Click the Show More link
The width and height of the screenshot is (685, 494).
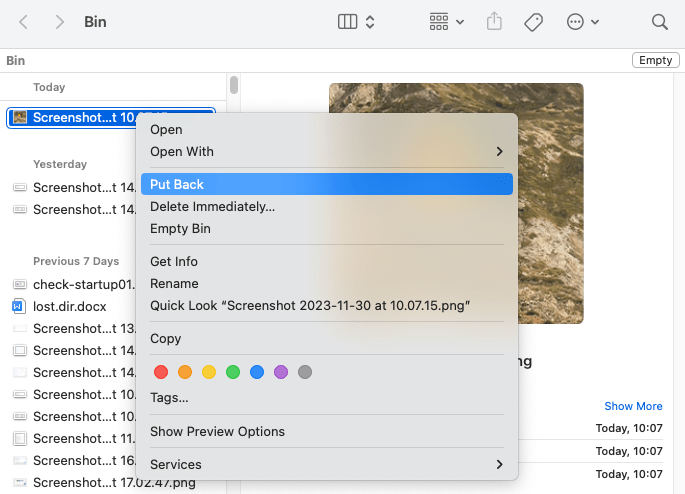(633, 406)
